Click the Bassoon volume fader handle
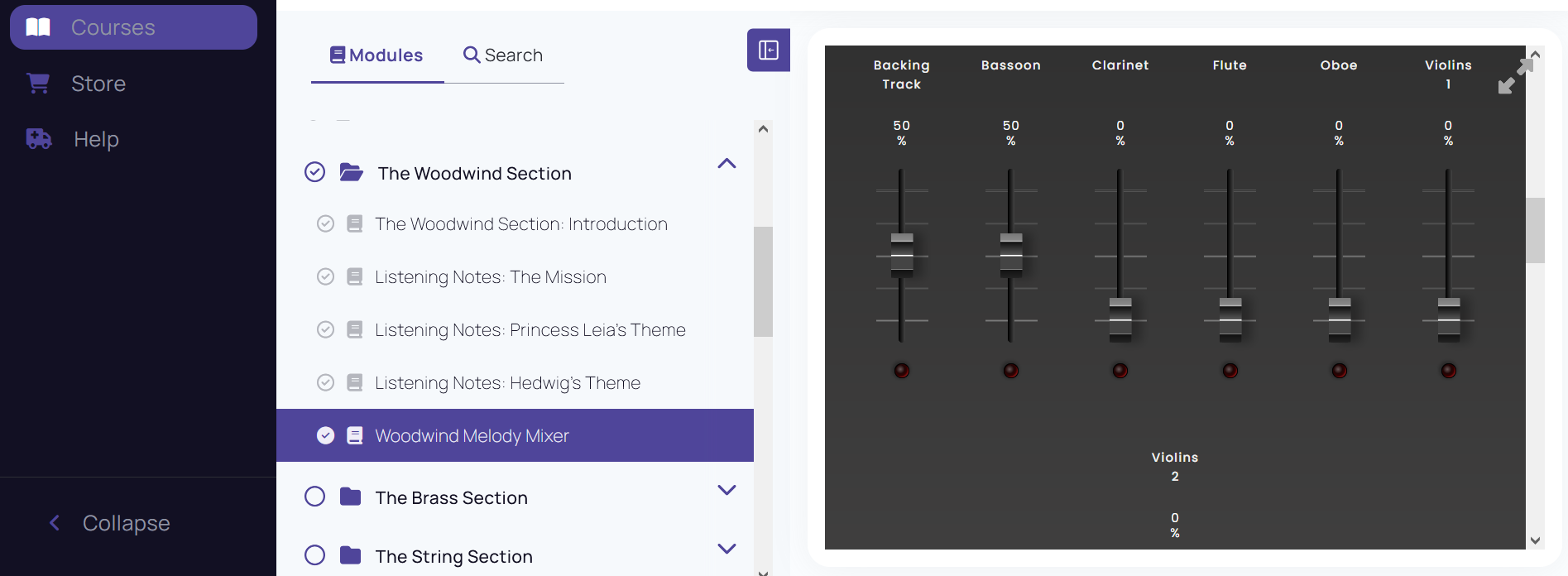Image resolution: width=1568 pixels, height=576 pixels. (1010, 253)
